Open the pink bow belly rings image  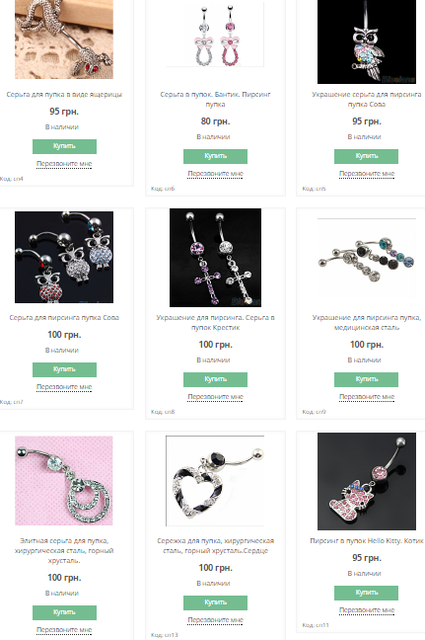point(215,34)
